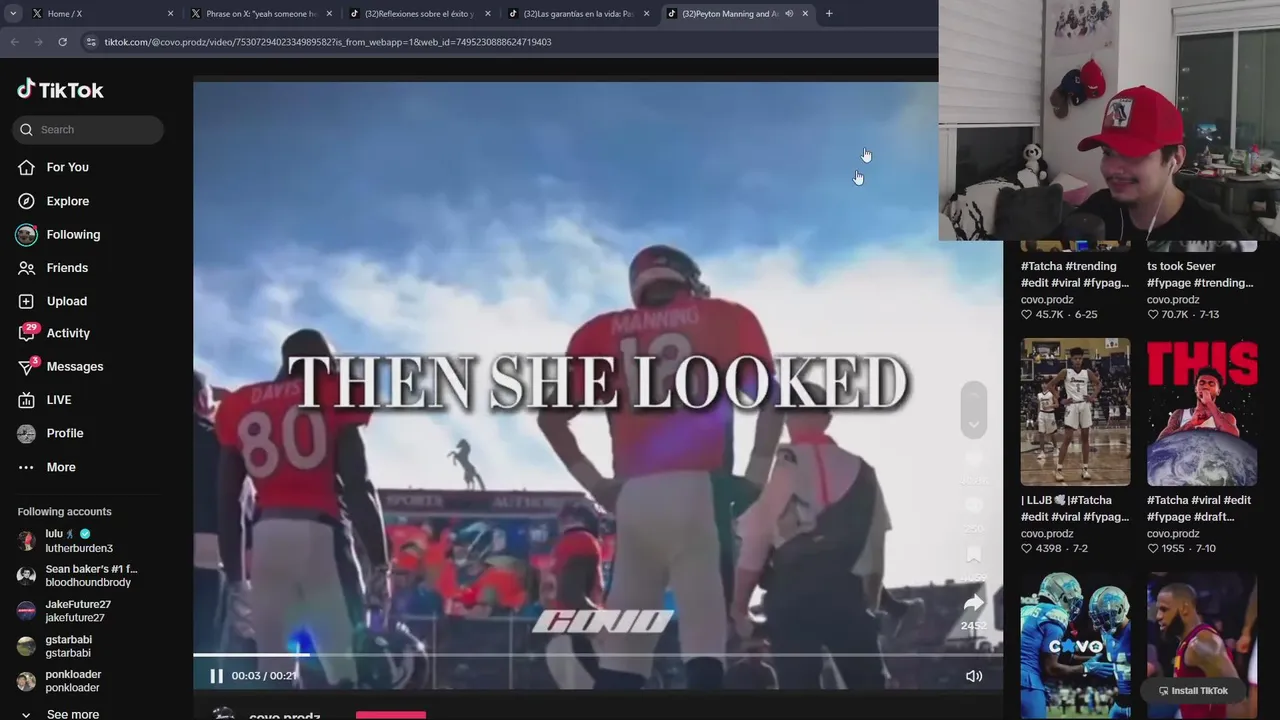Go to Friends in the sidebar
Screen dimensions: 1280x720
click(53, 268)
